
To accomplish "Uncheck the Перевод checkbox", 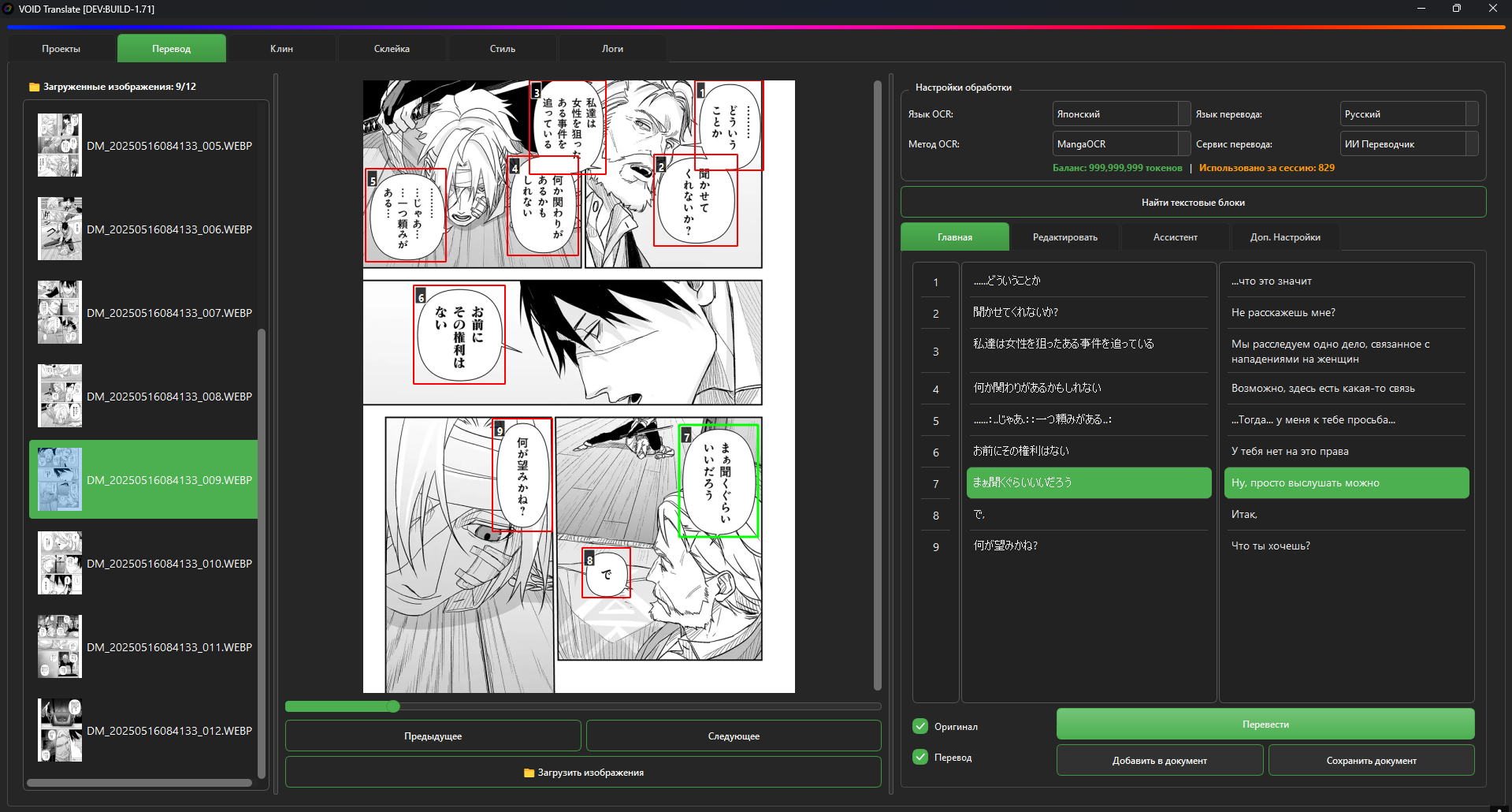I will (920, 757).
